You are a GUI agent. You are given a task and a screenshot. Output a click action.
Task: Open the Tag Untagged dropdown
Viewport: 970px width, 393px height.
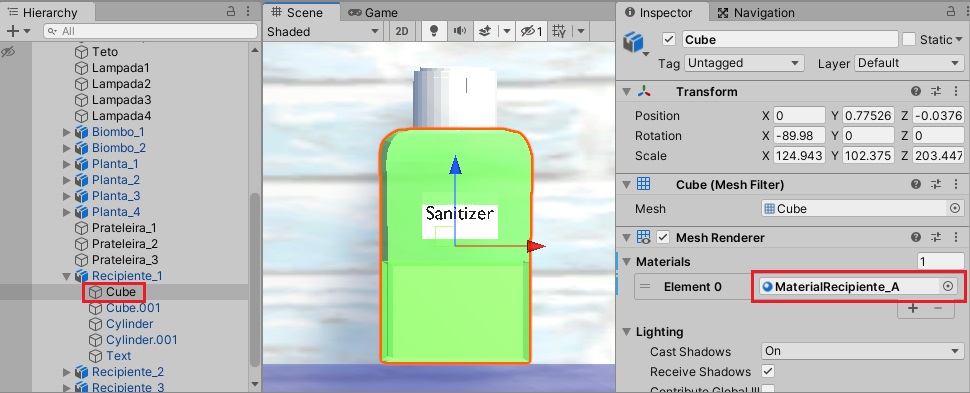744,63
